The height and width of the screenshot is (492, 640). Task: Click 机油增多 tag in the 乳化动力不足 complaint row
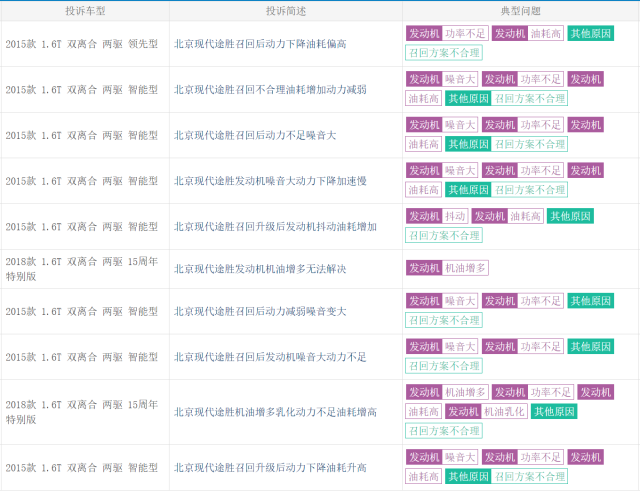(x=465, y=392)
